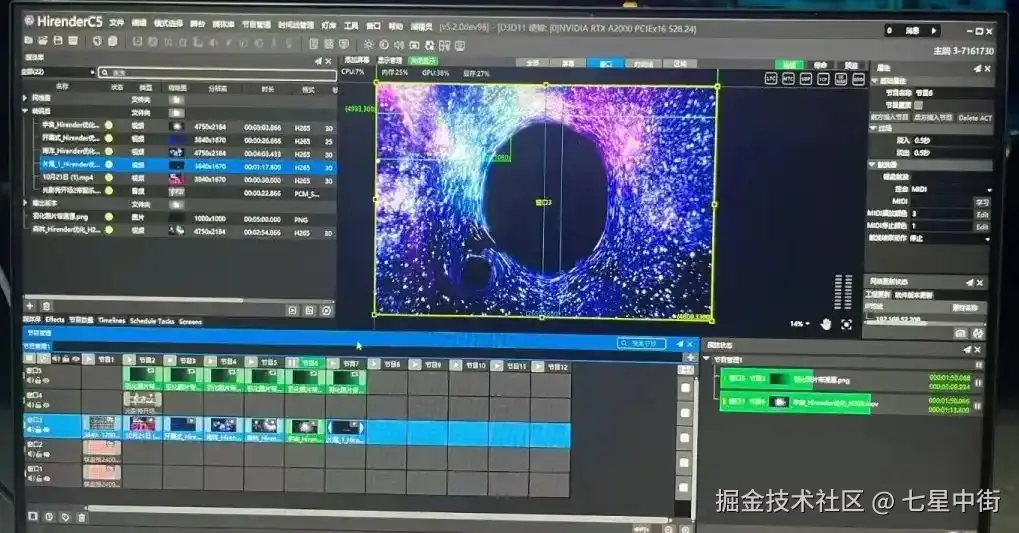Toggle the eye icon for 窗口4 layer
This screenshot has width=1019, height=533.
point(46,405)
